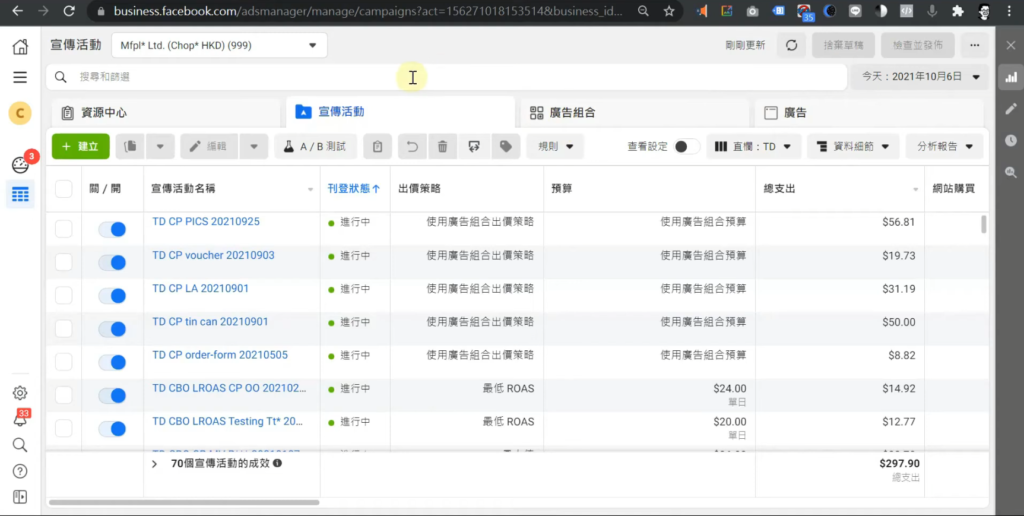This screenshot has width=1024, height=516.
Task: Click the clock history icon in right panel
Action: click(x=1010, y=141)
